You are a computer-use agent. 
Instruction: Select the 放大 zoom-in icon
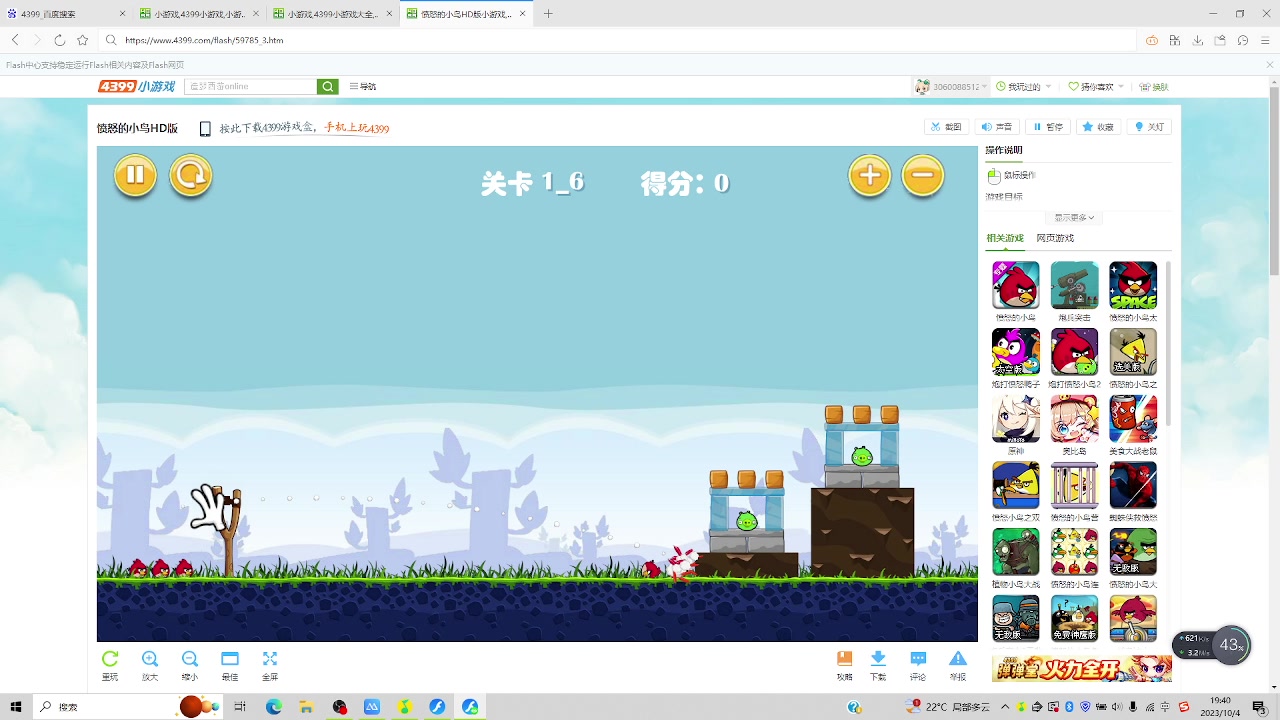click(149, 664)
